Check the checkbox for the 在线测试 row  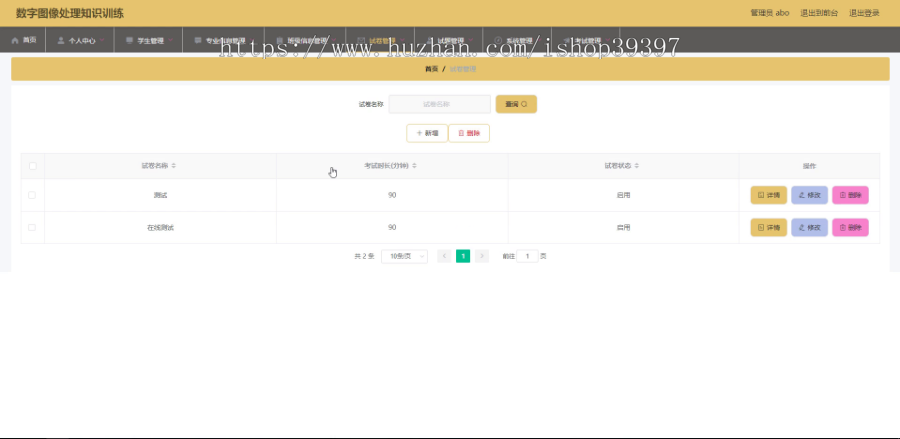32,227
